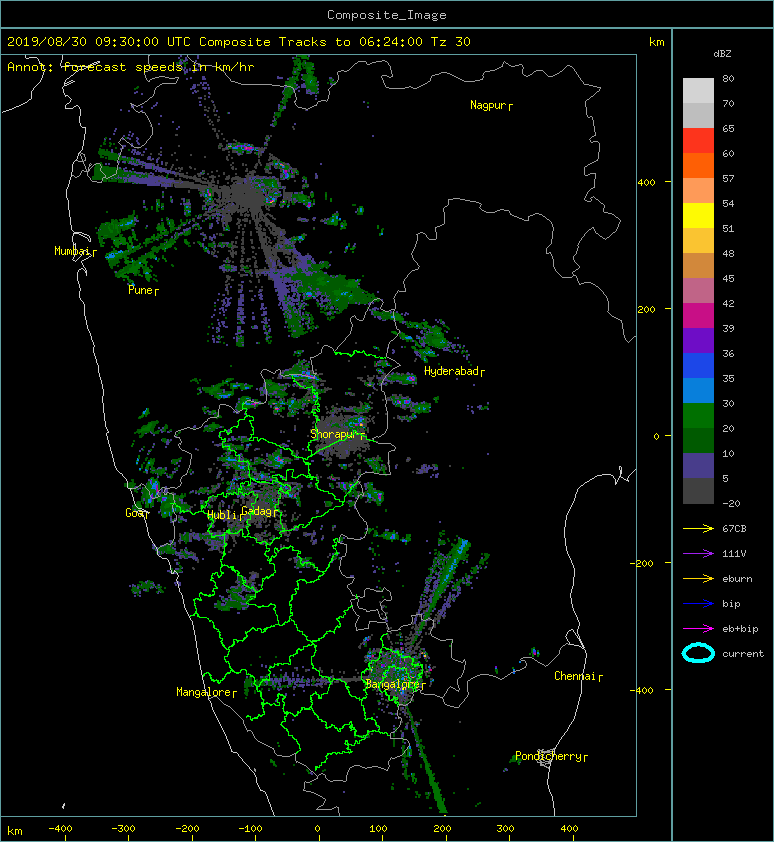Click the Bangalore city label

tap(393, 684)
